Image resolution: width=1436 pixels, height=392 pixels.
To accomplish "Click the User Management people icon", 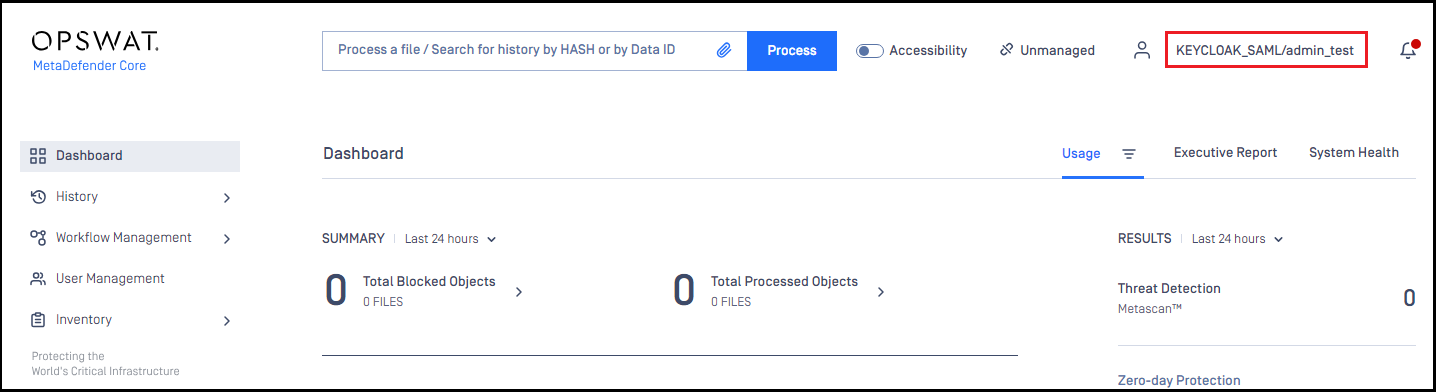I will pos(38,279).
